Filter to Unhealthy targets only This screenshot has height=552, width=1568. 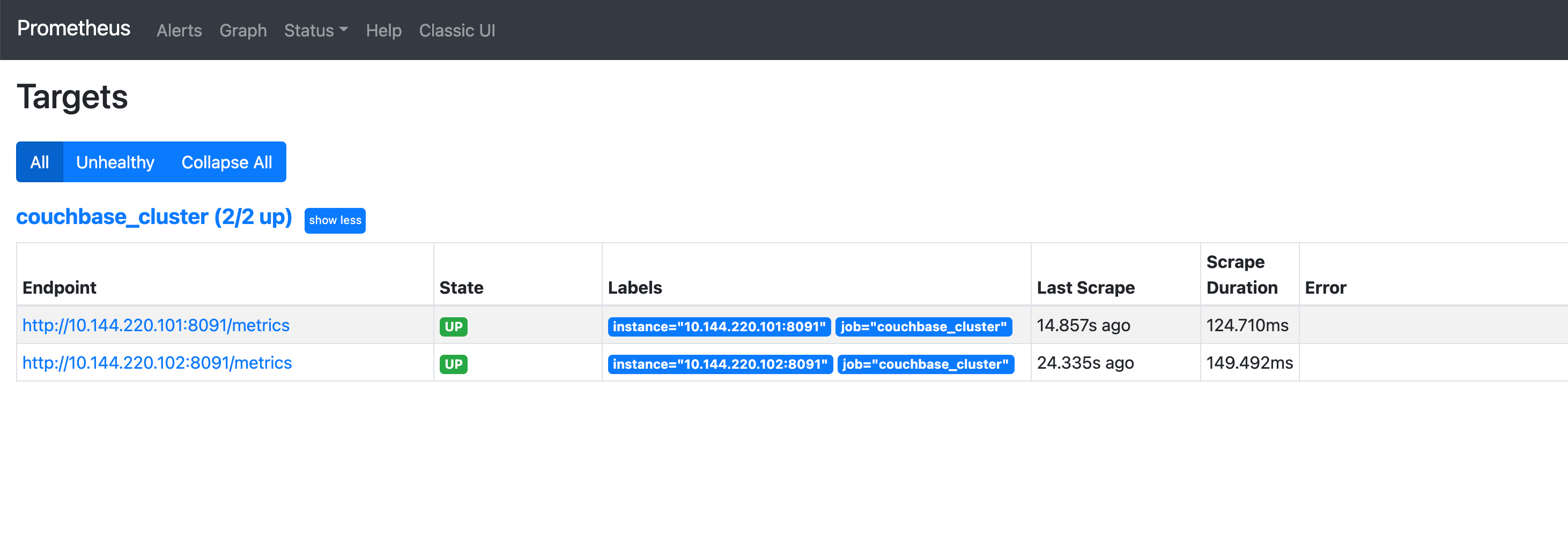click(115, 162)
